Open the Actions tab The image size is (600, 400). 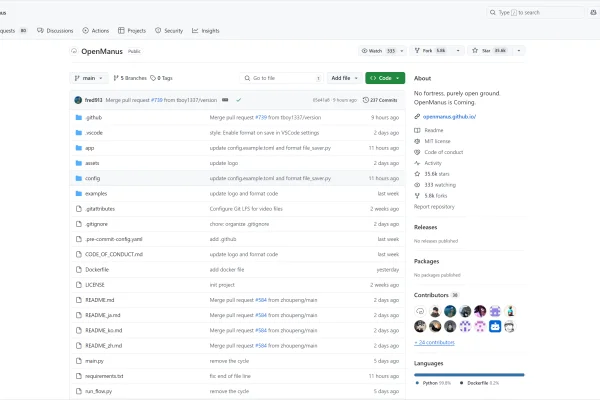(96, 31)
